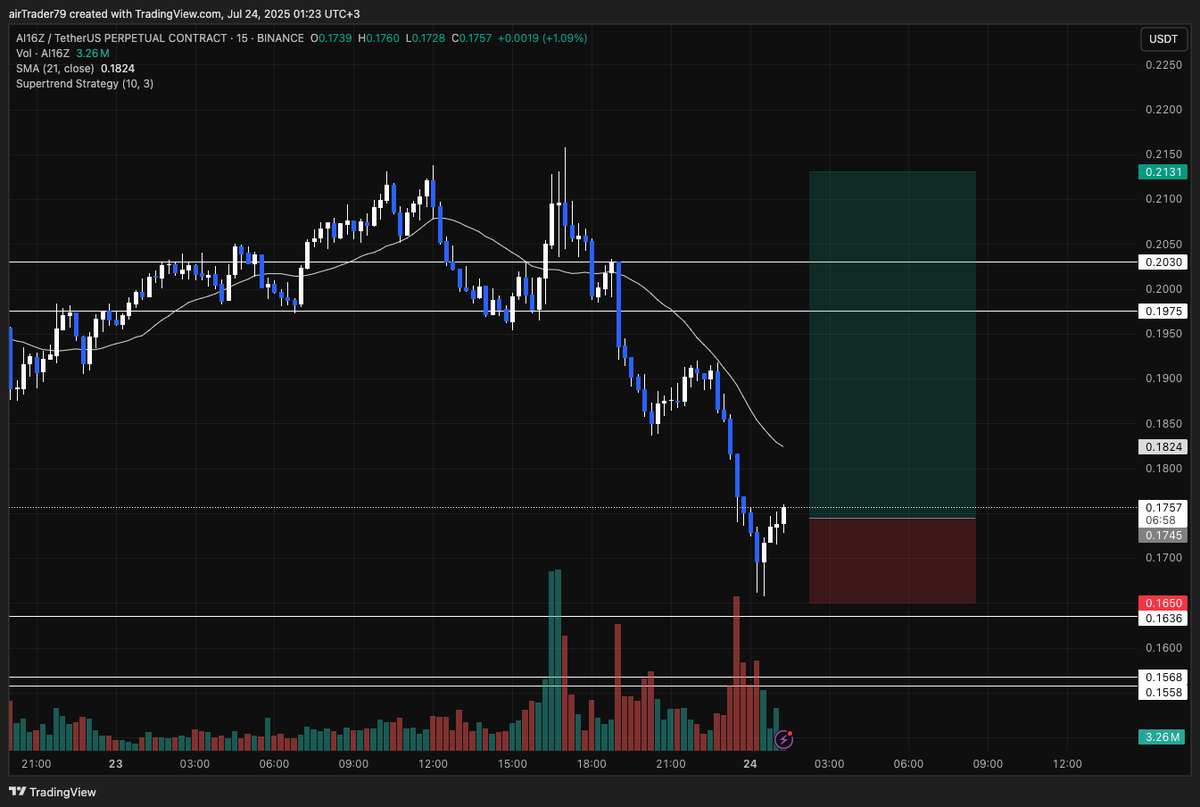
Task: Click the 0.1600 price scale label
Action: click(1162, 647)
